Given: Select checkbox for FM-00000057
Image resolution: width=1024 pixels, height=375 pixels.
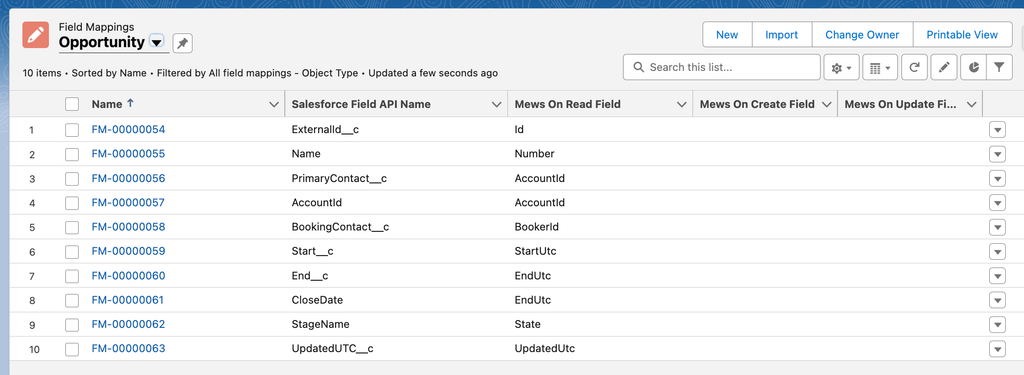Looking at the screenshot, I should 72,203.
